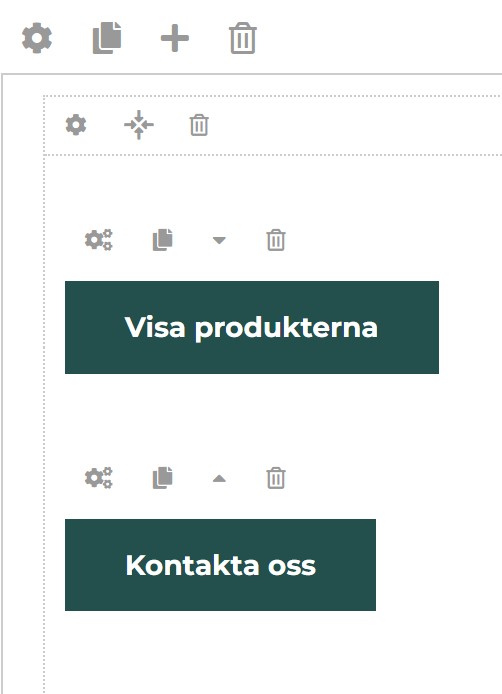Image resolution: width=502 pixels, height=694 pixels.
Task: Duplicate the Visa produkterna button module
Action: pos(162,240)
